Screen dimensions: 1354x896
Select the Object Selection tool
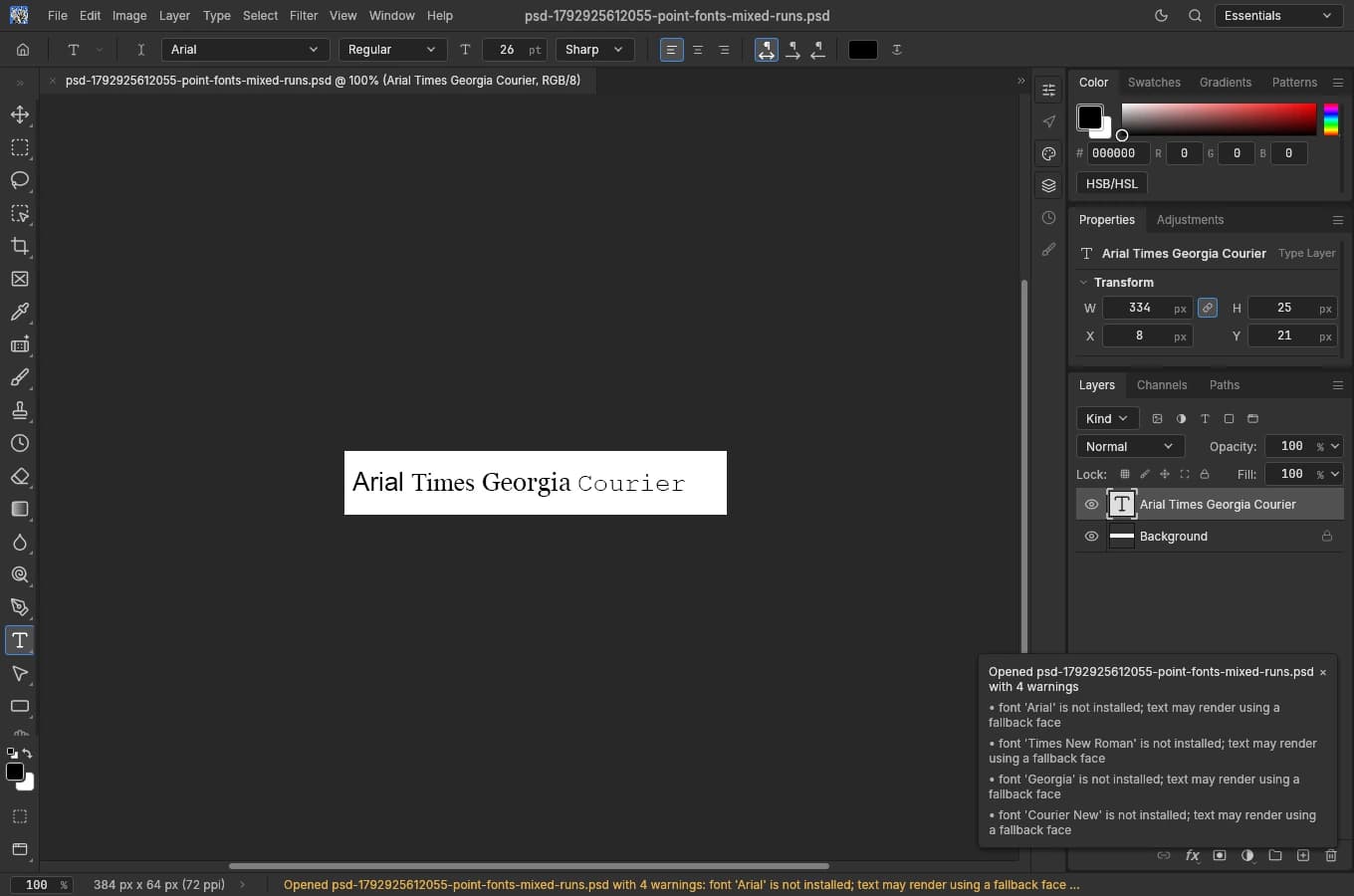click(x=20, y=213)
